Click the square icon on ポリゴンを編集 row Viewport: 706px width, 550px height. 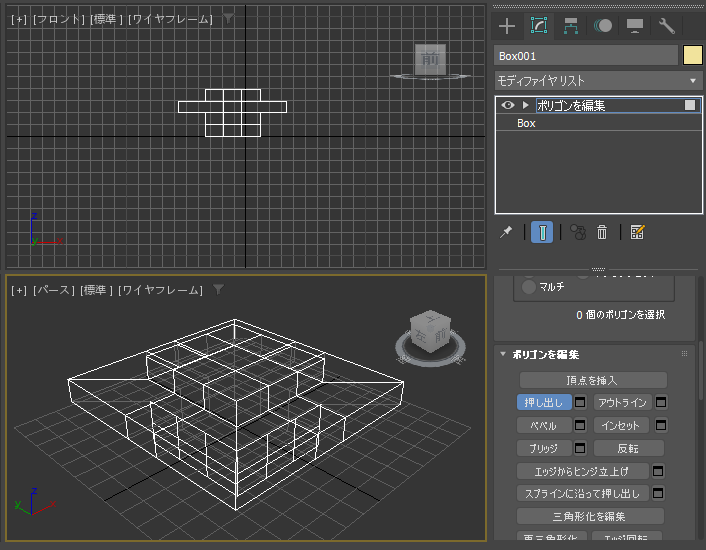[690, 105]
